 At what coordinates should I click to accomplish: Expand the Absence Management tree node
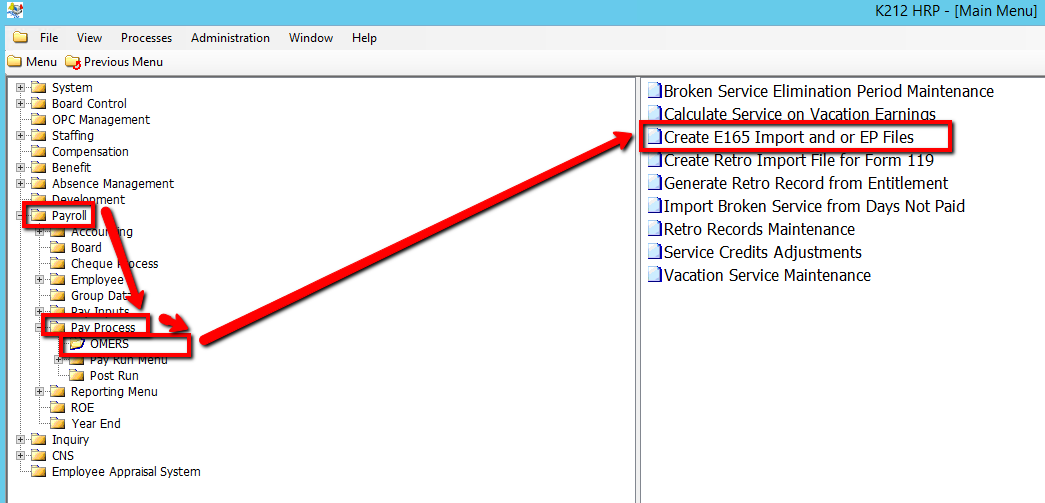point(21,184)
